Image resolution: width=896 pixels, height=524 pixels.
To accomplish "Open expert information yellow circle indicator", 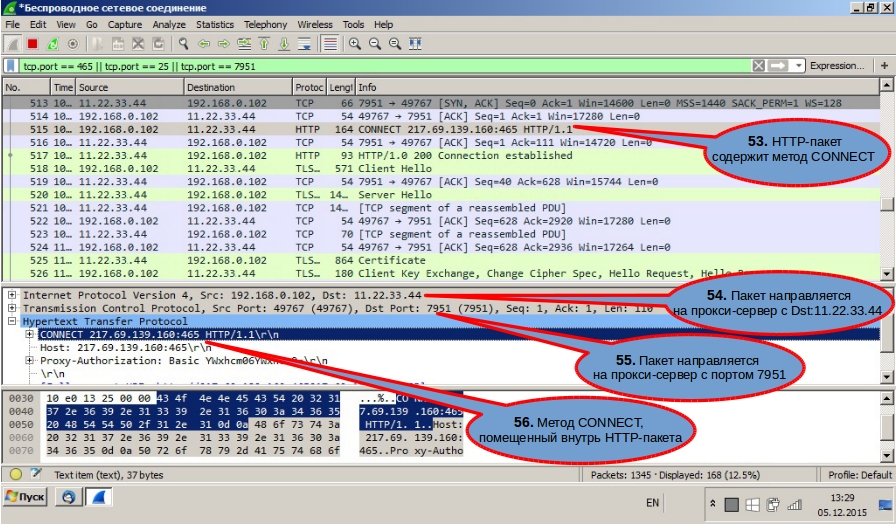I will coord(15,474).
